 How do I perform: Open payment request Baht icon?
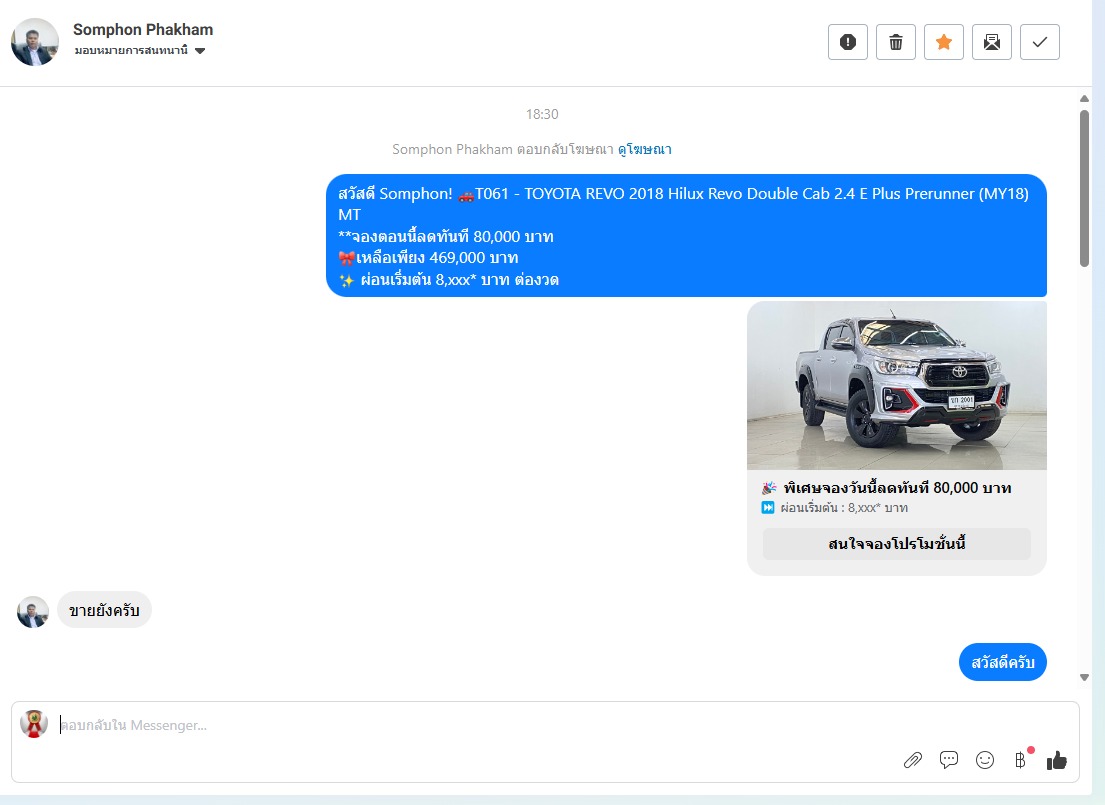tap(1020, 760)
